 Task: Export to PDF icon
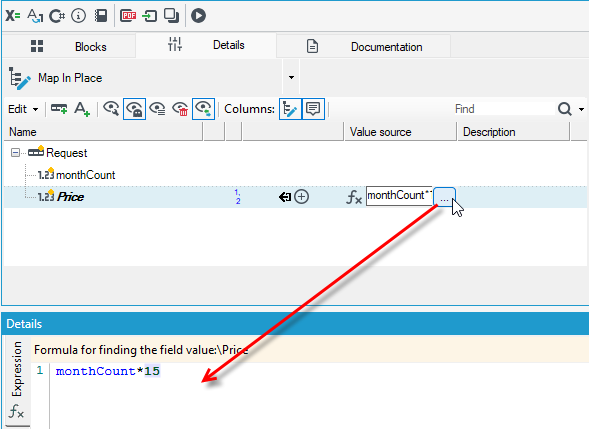tap(128, 16)
